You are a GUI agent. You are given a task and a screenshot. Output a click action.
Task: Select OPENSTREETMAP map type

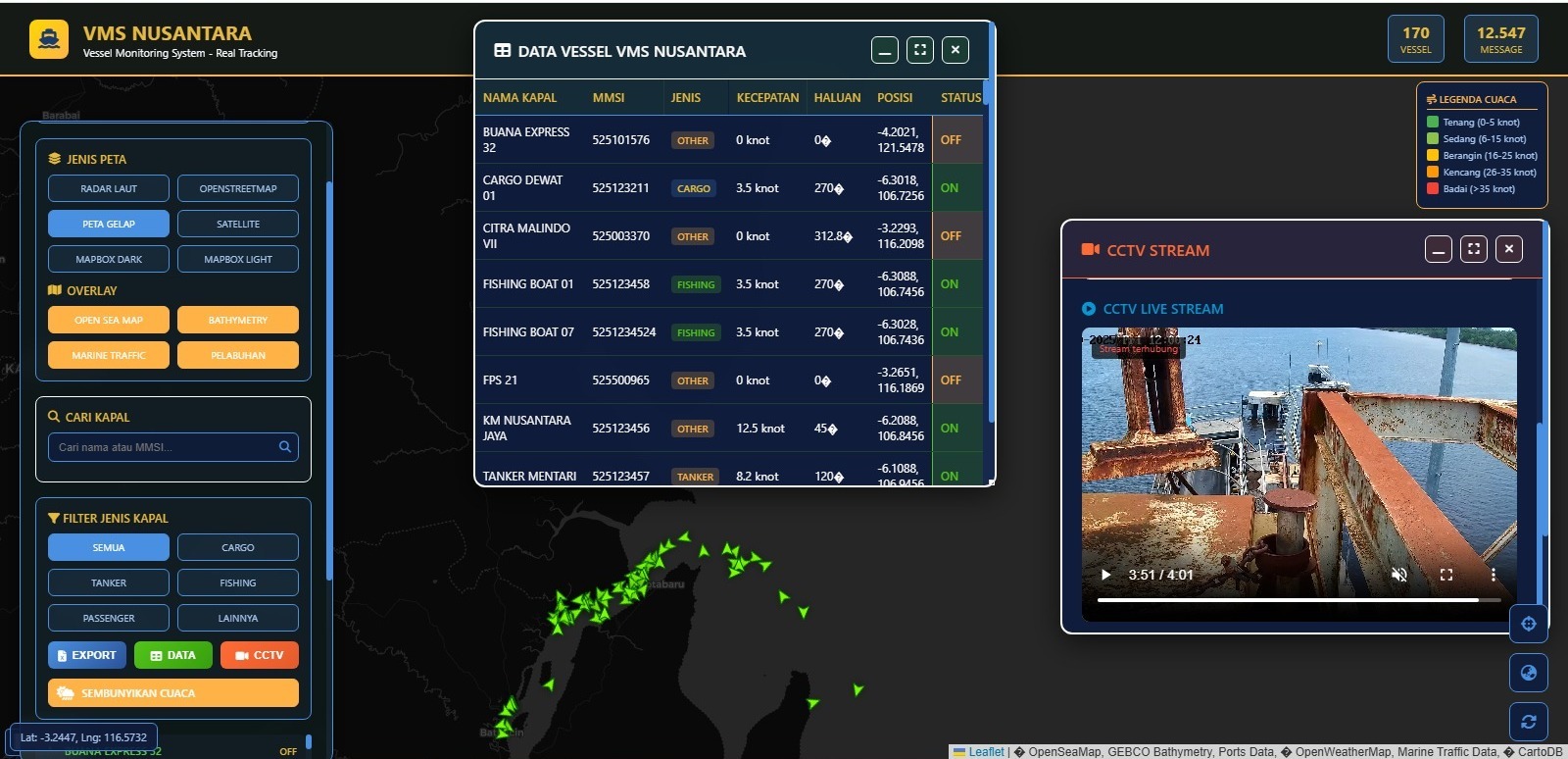click(x=238, y=188)
